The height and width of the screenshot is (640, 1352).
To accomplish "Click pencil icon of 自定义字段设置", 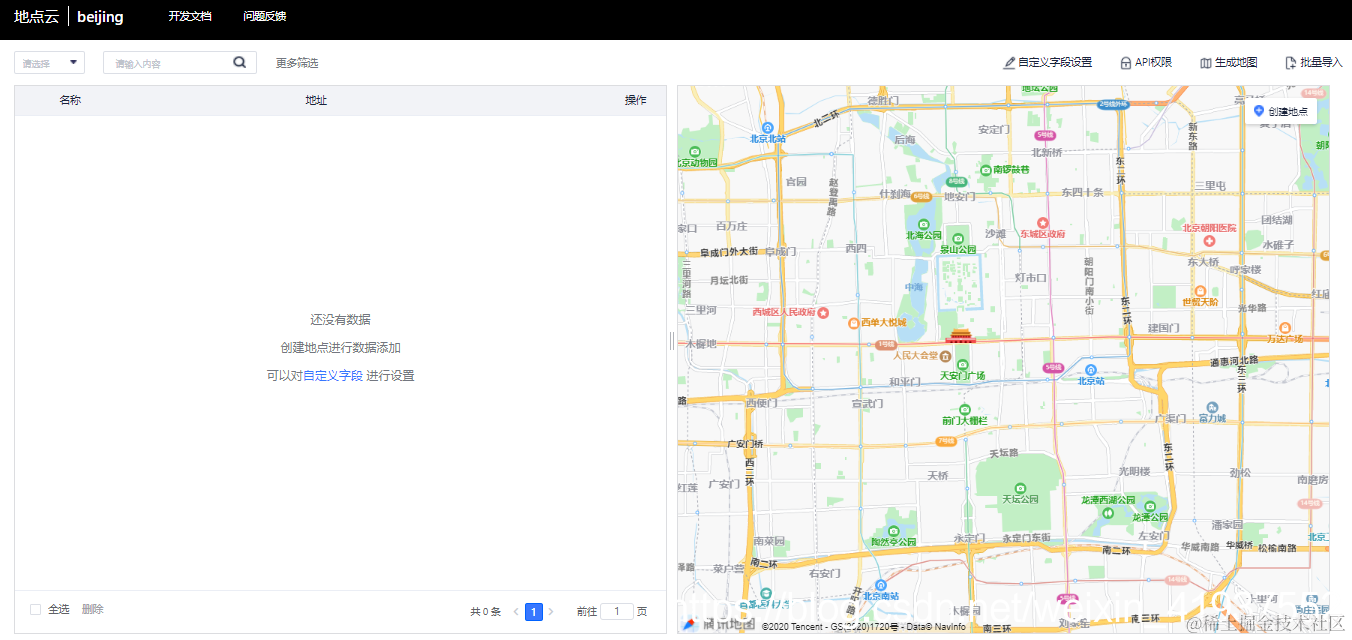I will [1009, 63].
